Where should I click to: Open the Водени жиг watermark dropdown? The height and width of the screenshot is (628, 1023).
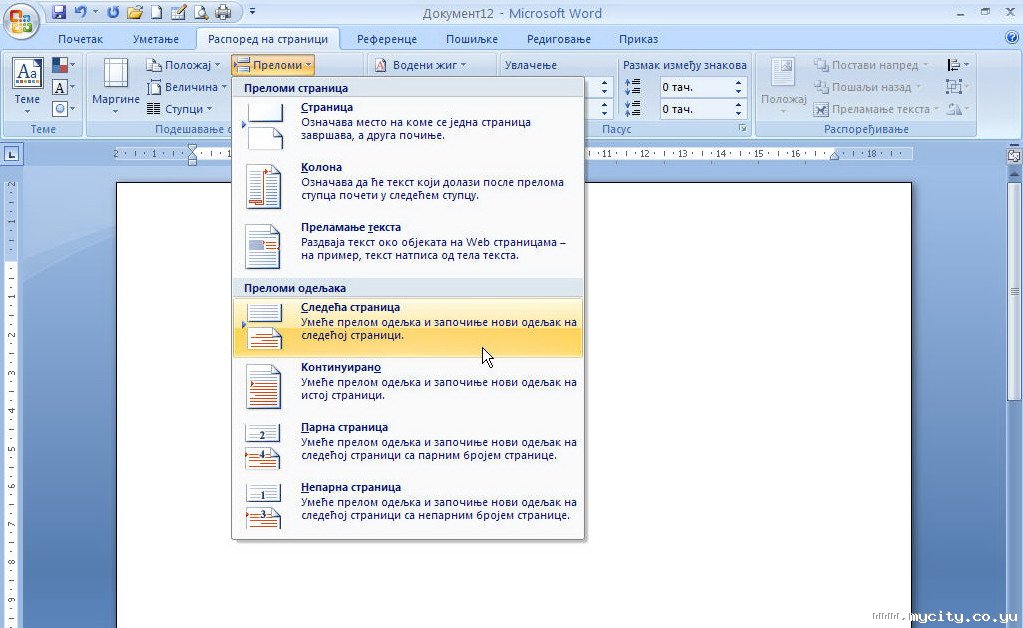click(x=421, y=65)
